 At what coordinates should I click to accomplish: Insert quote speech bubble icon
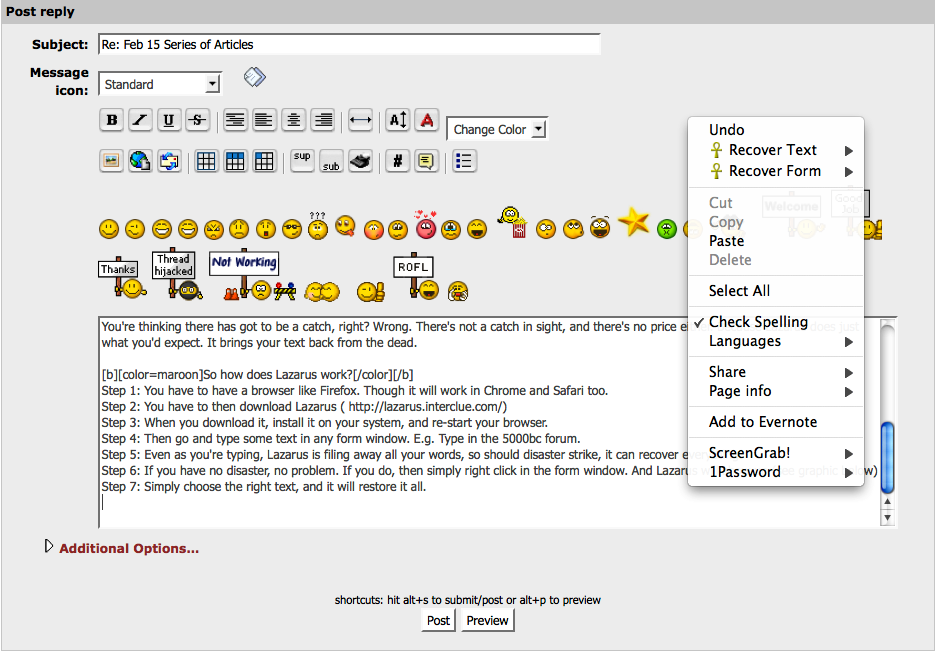(x=426, y=161)
